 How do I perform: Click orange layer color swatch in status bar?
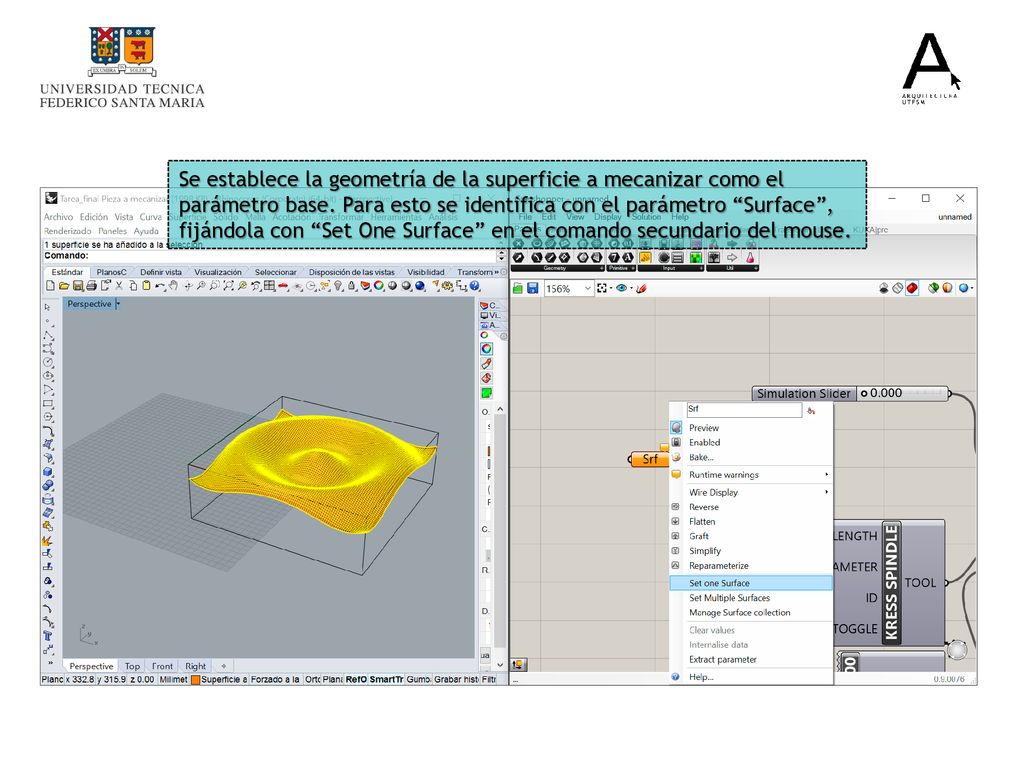[195, 679]
